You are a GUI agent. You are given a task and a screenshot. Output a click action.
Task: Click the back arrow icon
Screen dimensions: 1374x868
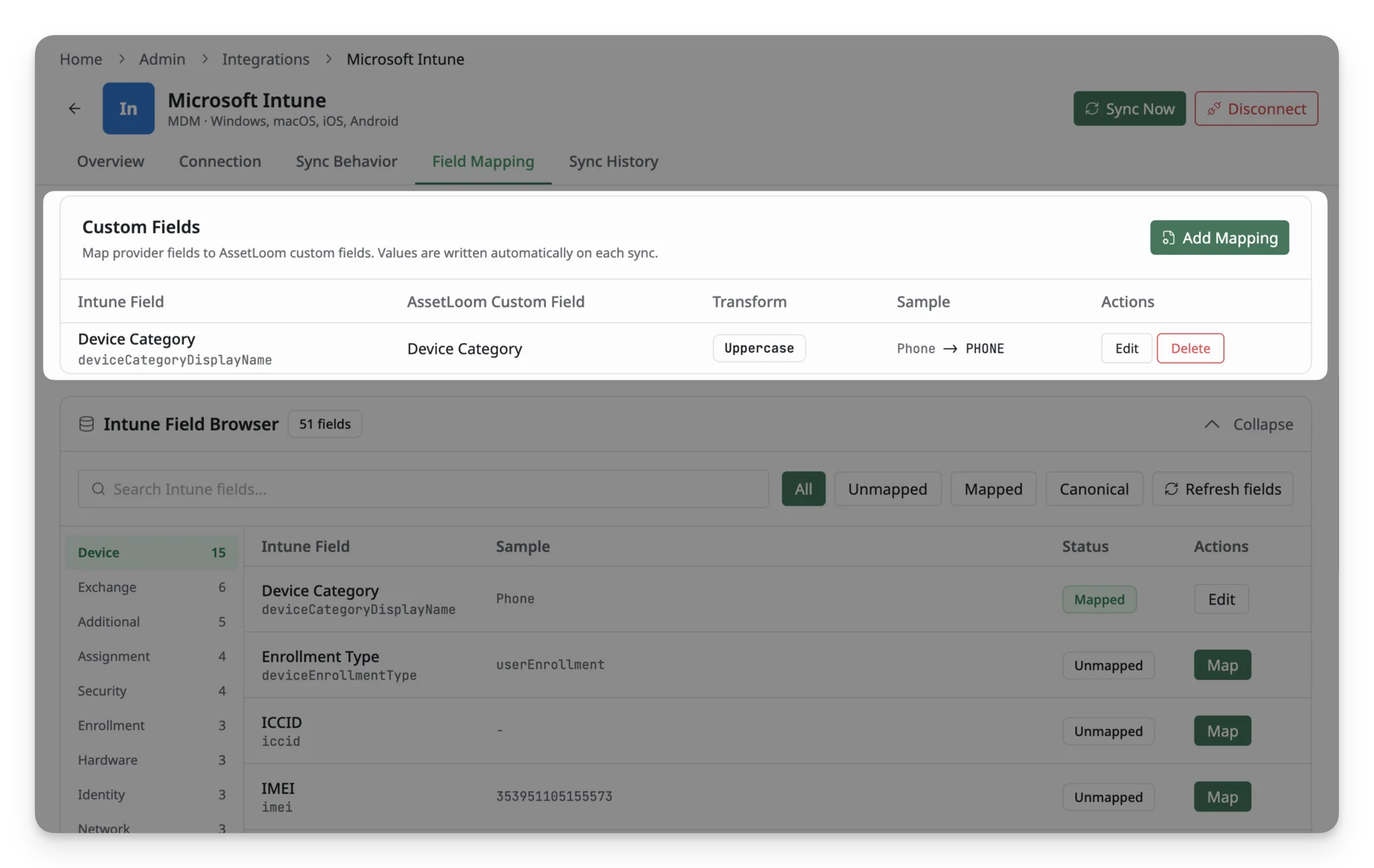pos(74,109)
